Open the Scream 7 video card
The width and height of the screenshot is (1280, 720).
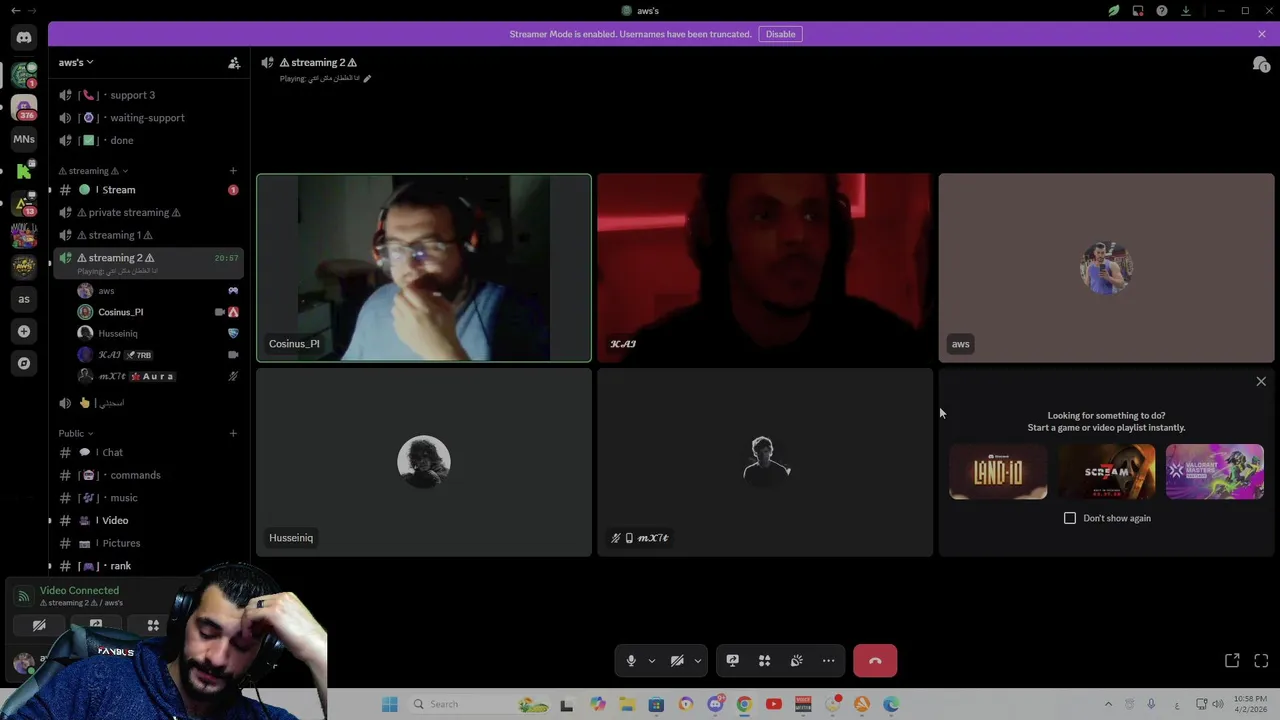point(1106,472)
